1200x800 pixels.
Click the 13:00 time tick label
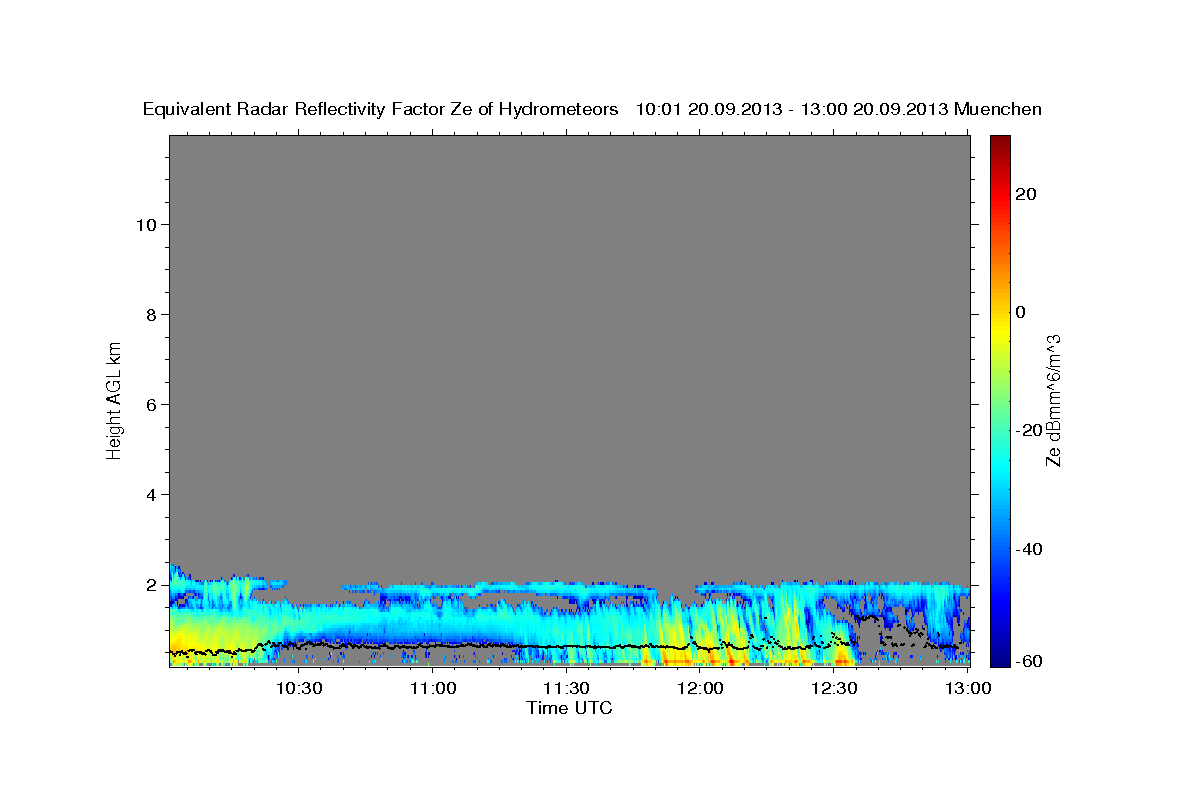click(x=968, y=689)
